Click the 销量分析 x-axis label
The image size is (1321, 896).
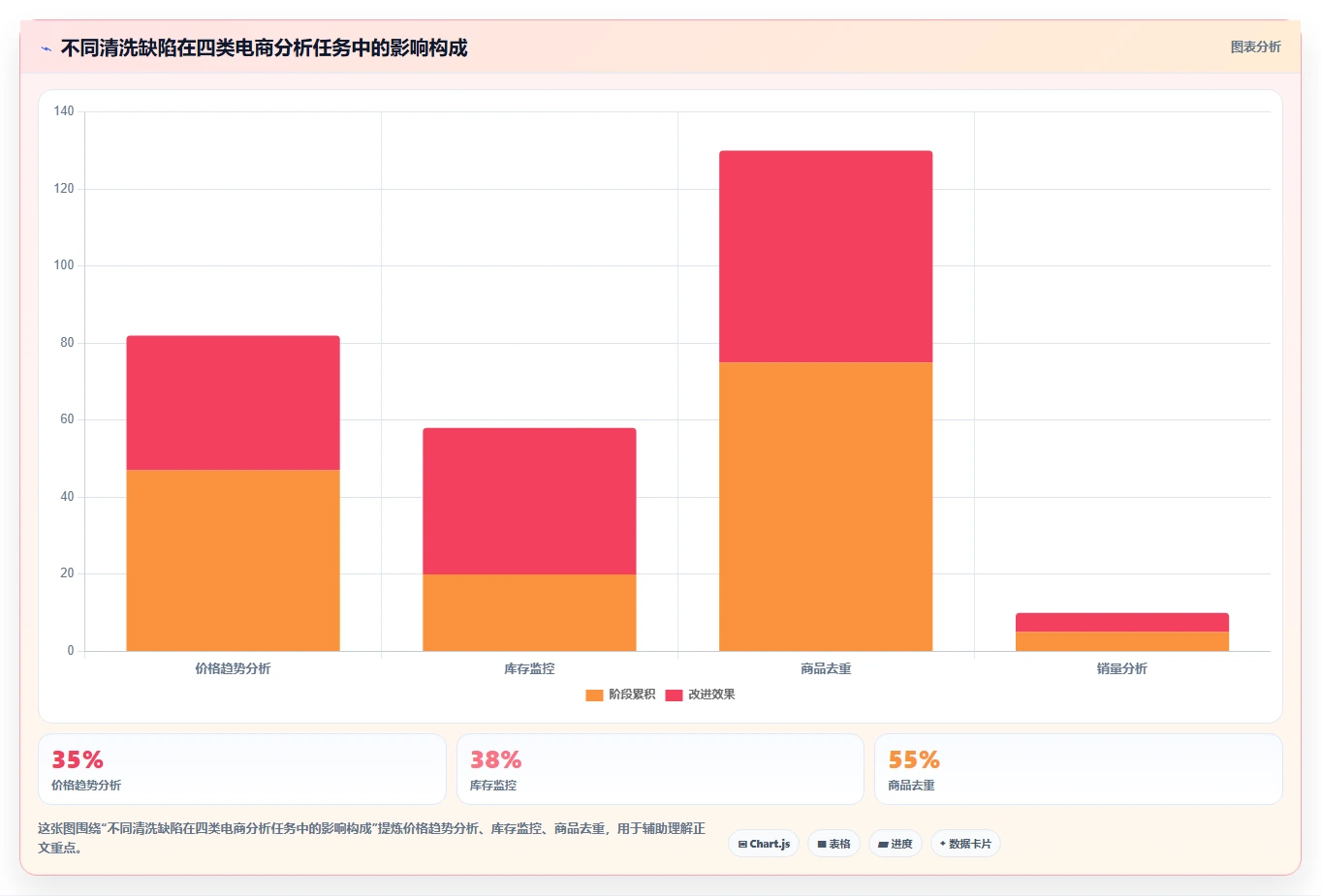[x=1122, y=668]
